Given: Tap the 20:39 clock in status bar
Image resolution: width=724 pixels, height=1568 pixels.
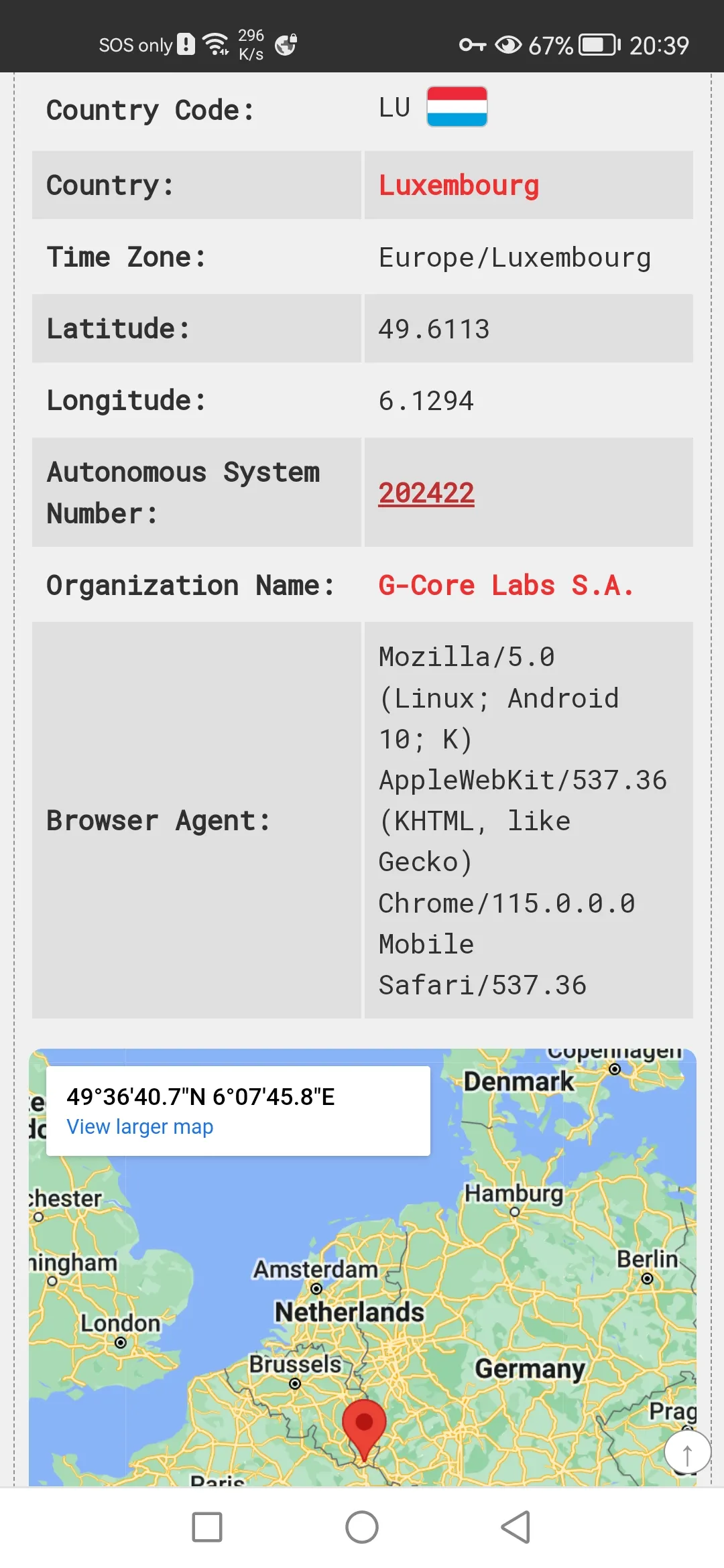Looking at the screenshot, I should (659, 46).
